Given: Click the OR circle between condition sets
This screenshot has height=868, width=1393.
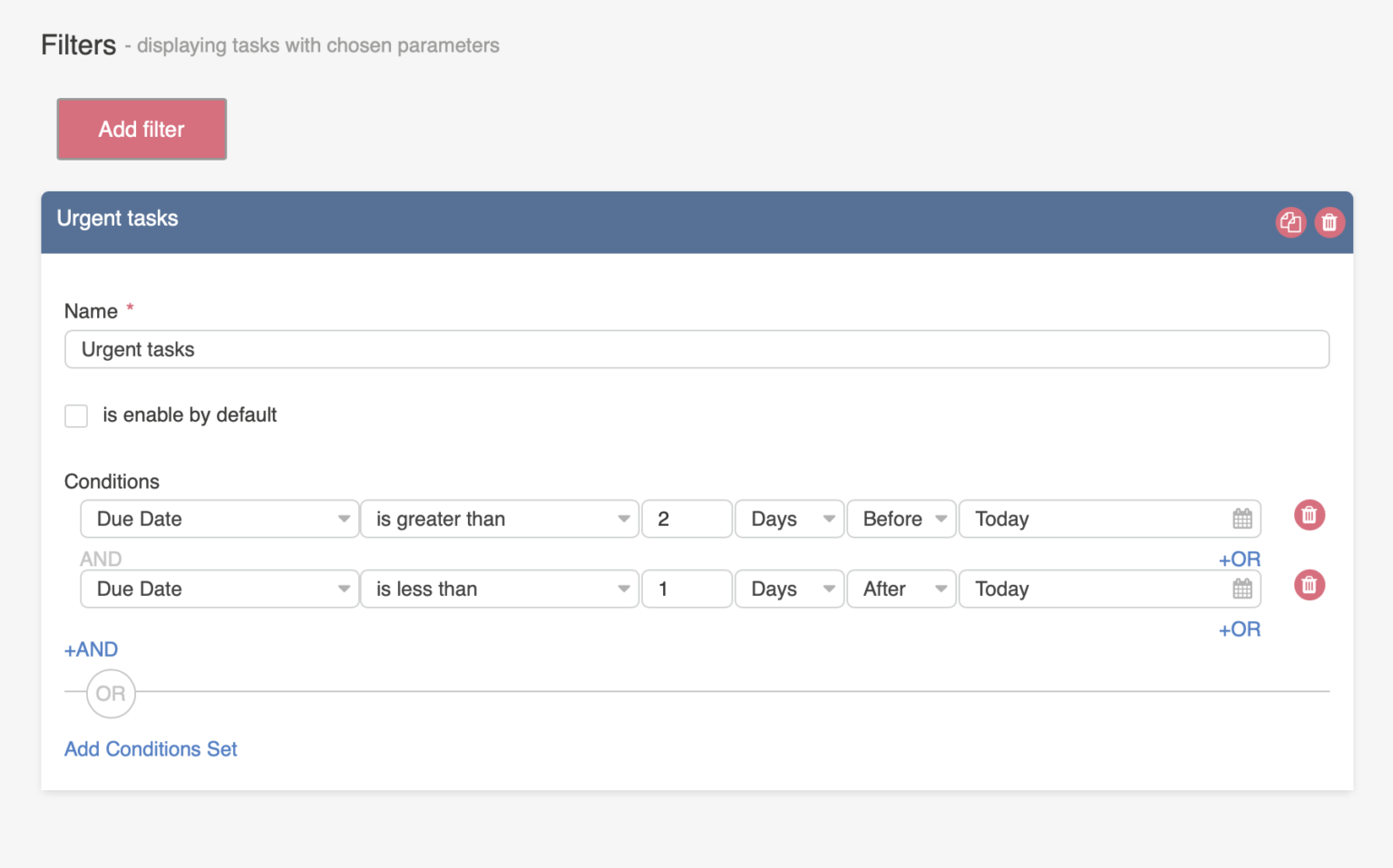Looking at the screenshot, I should coord(110,693).
